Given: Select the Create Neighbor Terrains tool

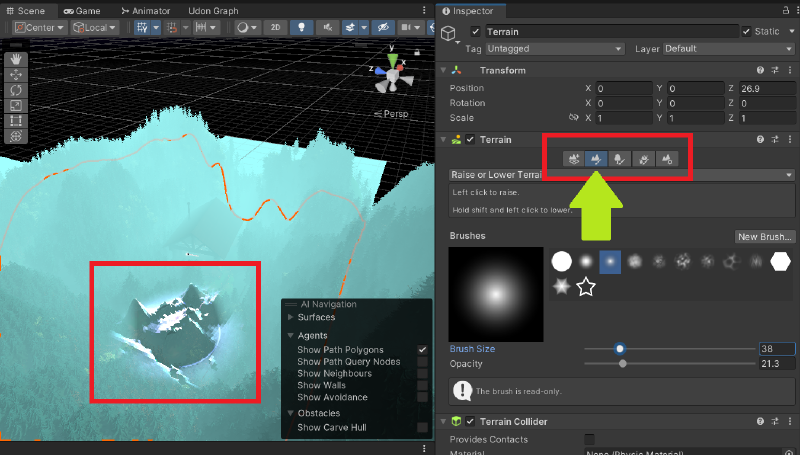Looking at the screenshot, I should coord(573,158).
